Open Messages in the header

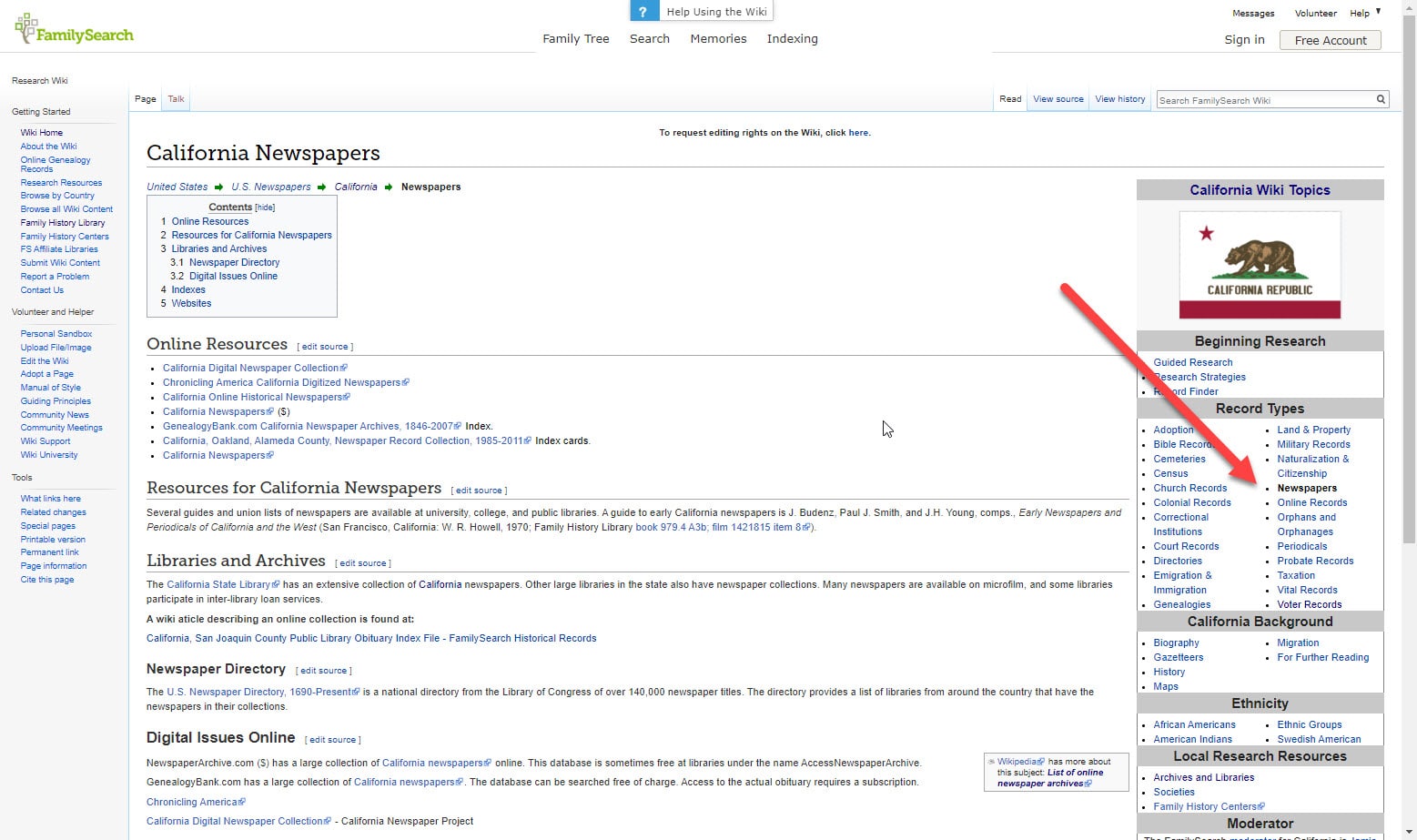point(1253,13)
